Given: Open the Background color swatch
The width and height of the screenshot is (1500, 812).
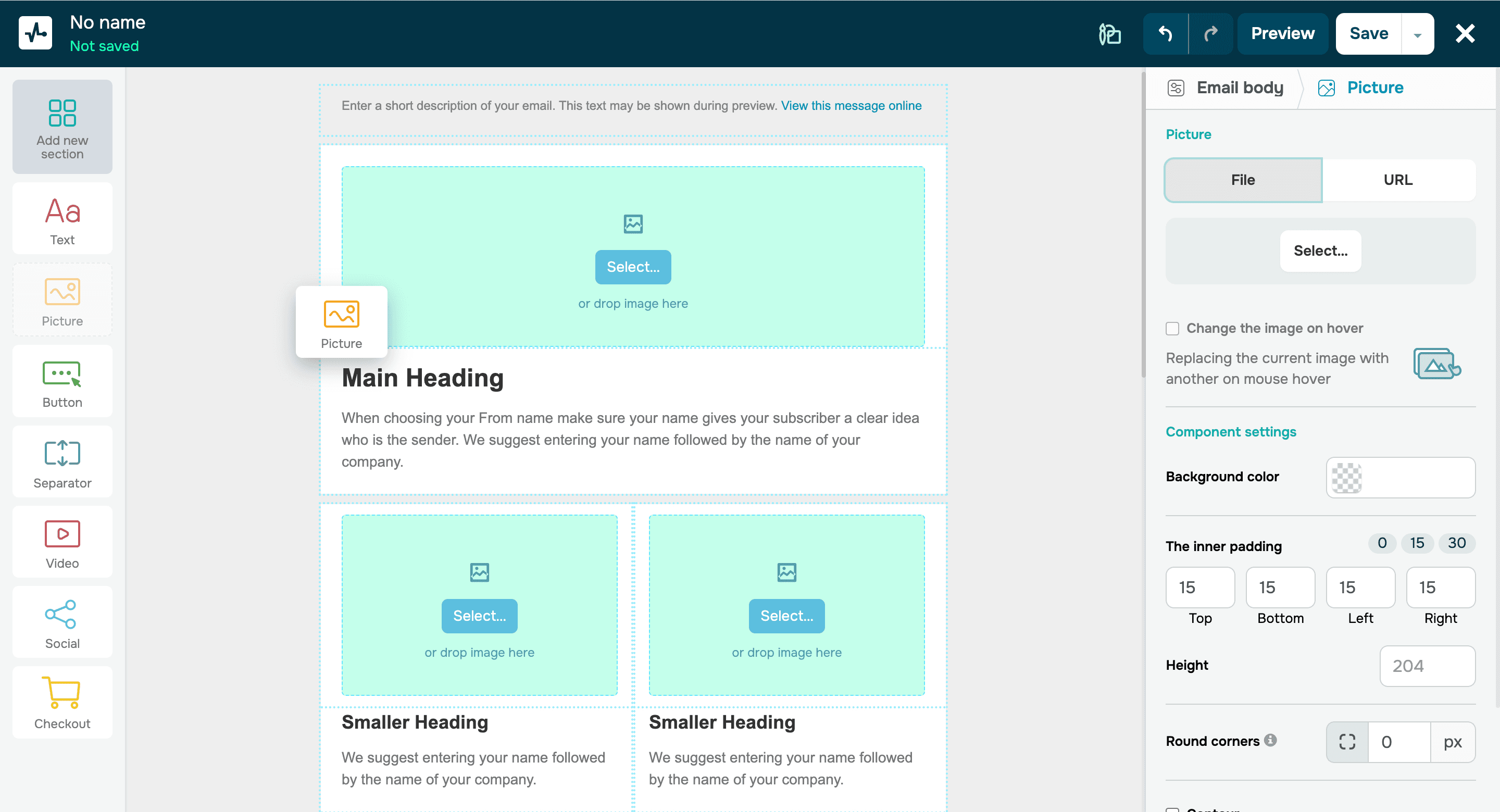Looking at the screenshot, I should click(x=1347, y=478).
